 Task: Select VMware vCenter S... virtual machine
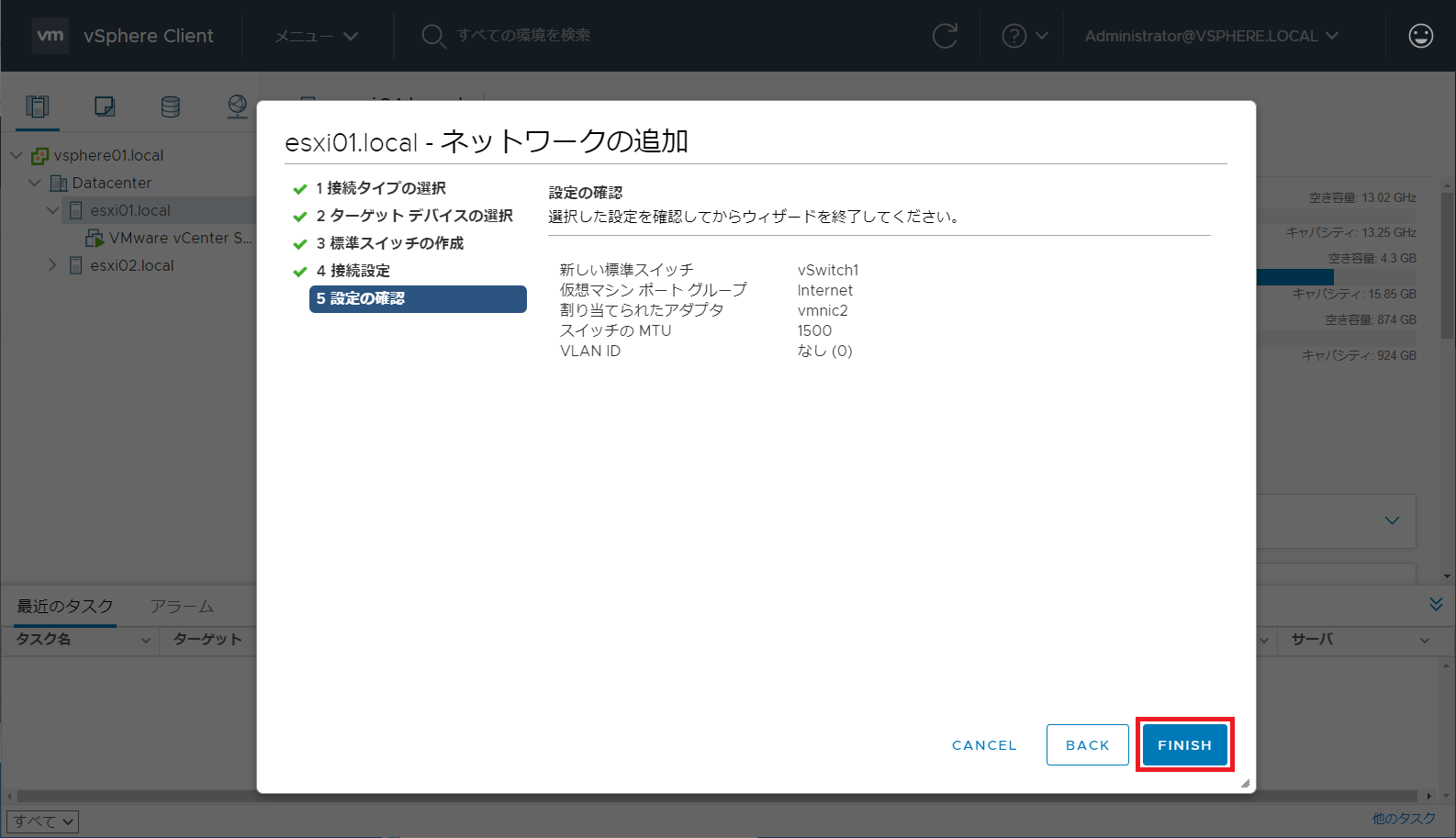pos(180,238)
